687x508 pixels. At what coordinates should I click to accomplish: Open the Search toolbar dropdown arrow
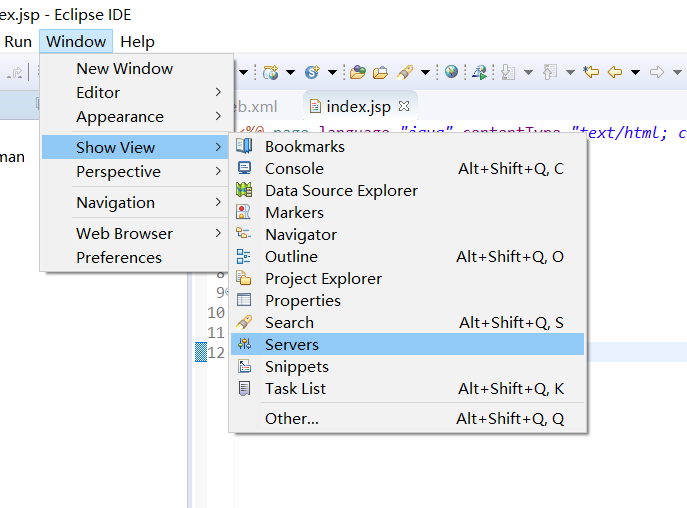(x=425, y=72)
